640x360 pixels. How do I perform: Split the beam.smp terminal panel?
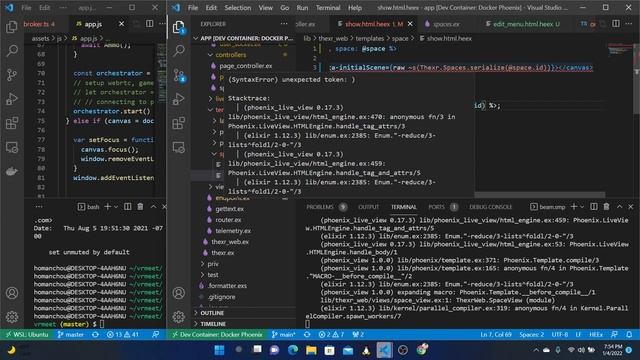point(594,207)
